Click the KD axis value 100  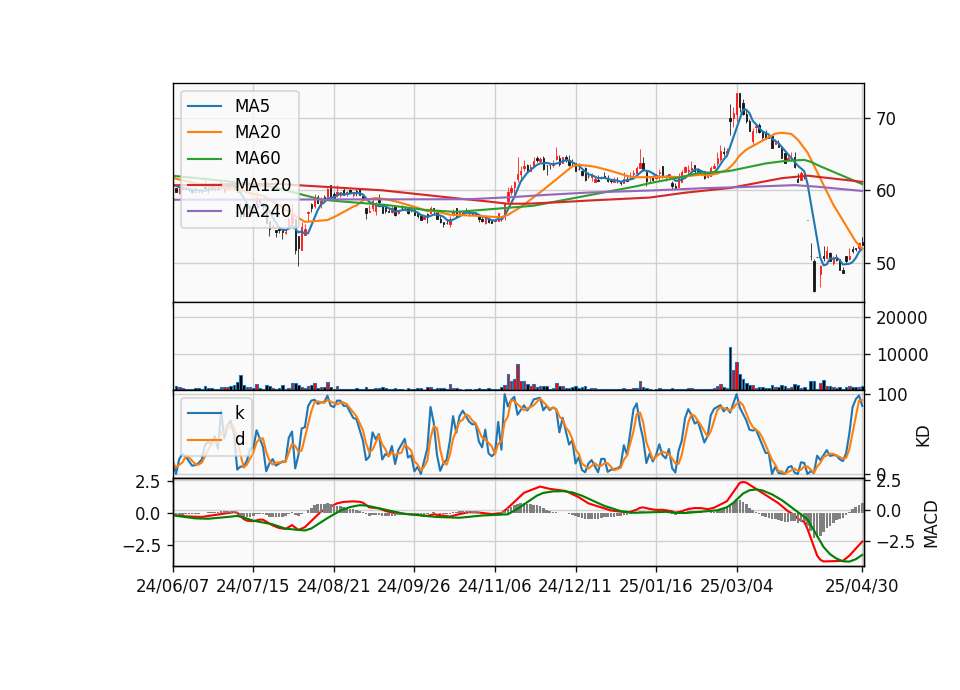[893, 395]
